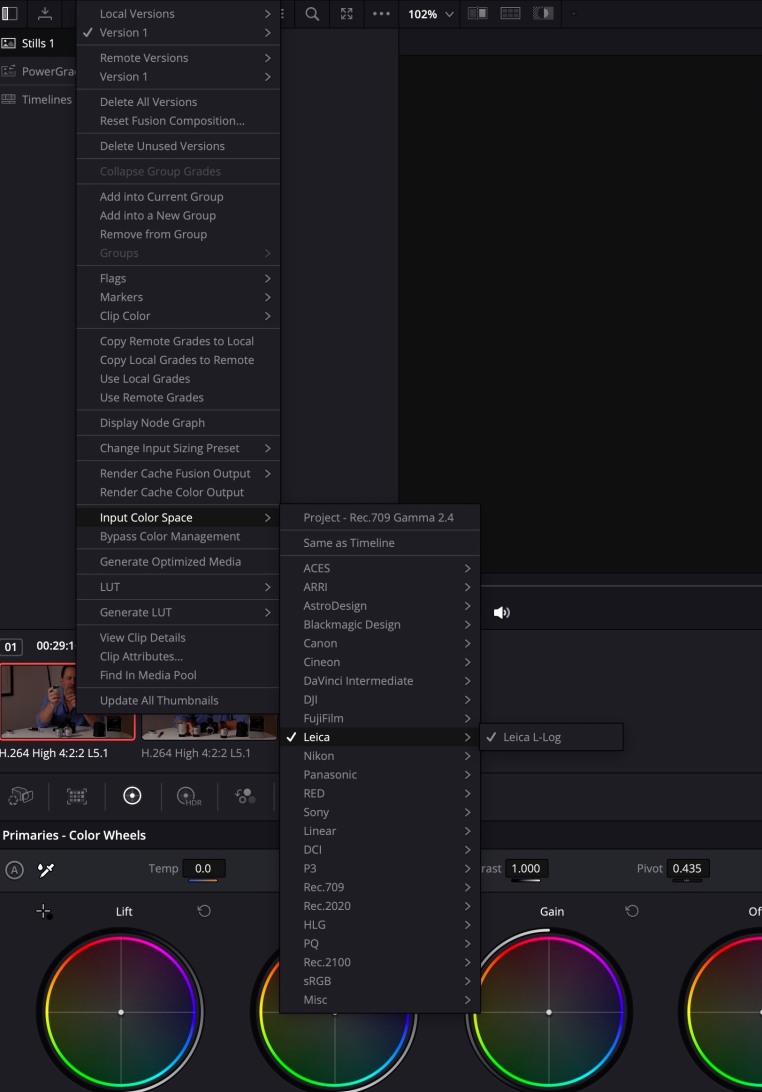The height and width of the screenshot is (1092, 762).
Task: Pick the center point of the Gain wheel
Action: 549,1012
